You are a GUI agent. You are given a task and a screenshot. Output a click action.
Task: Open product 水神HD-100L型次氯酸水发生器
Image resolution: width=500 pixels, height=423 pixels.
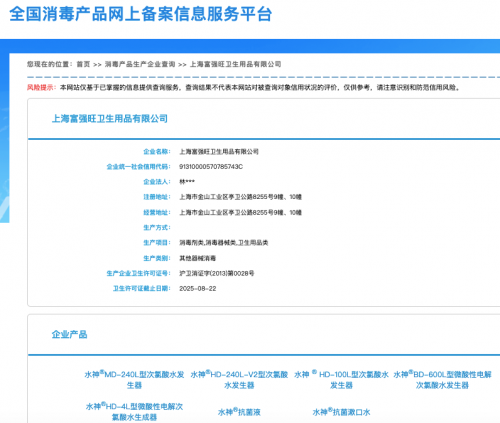click(341, 380)
